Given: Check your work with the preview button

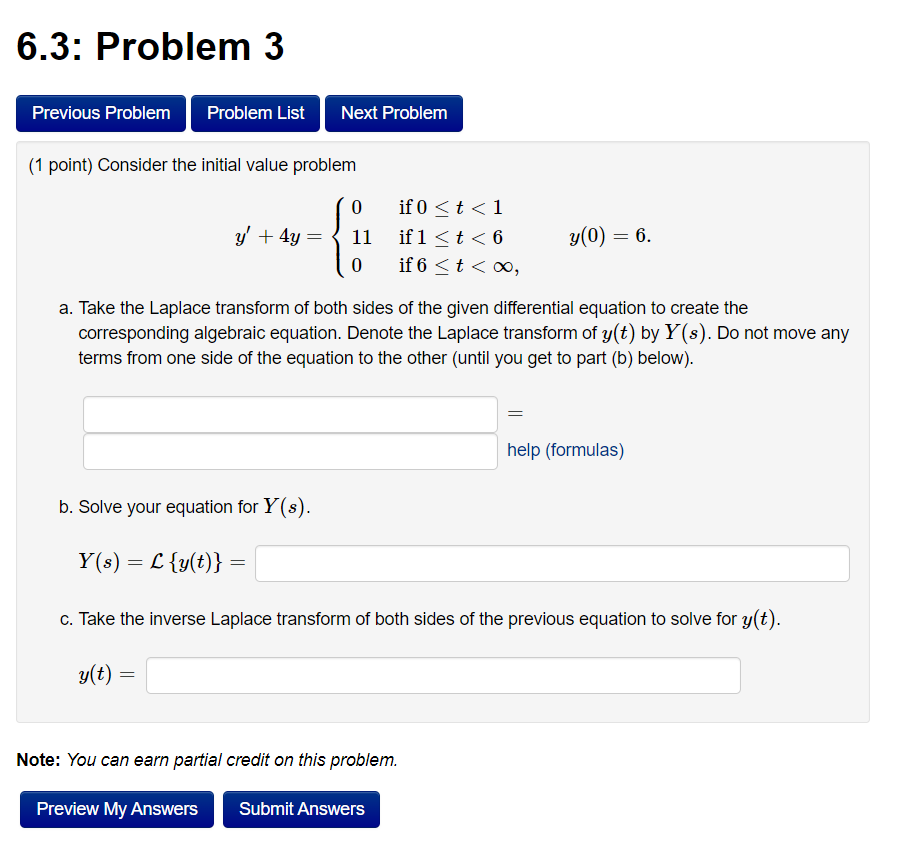Looking at the screenshot, I should (116, 809).
